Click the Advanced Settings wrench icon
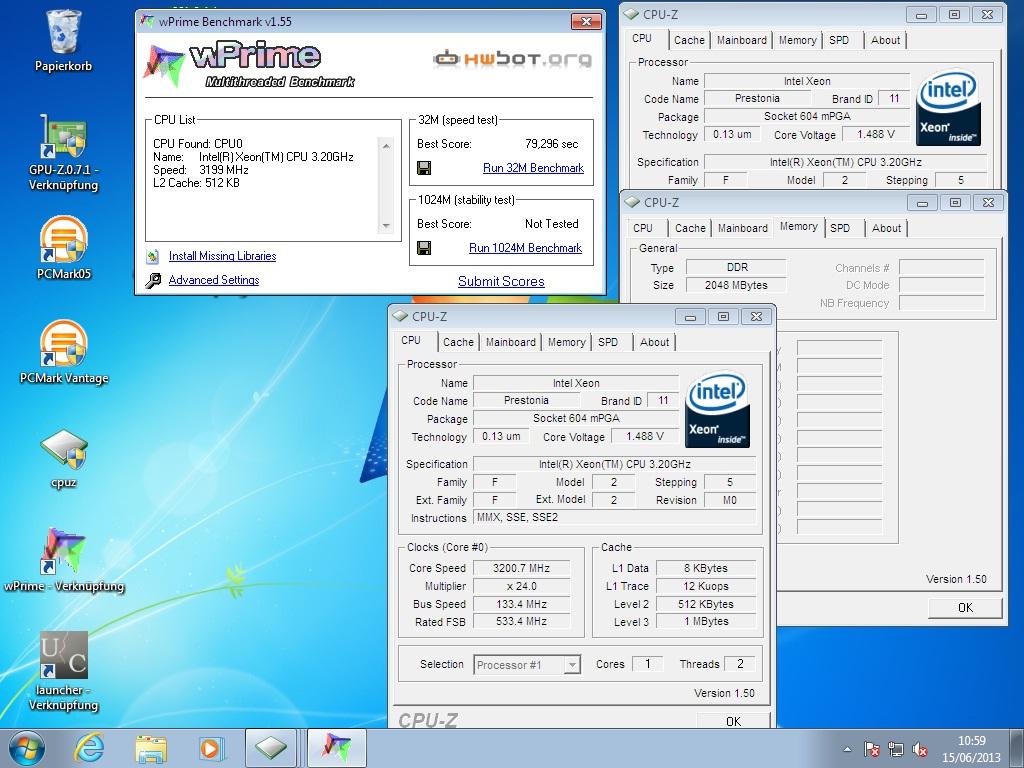Viewport: 1024px width, 768px height. [x=153, y=280]
